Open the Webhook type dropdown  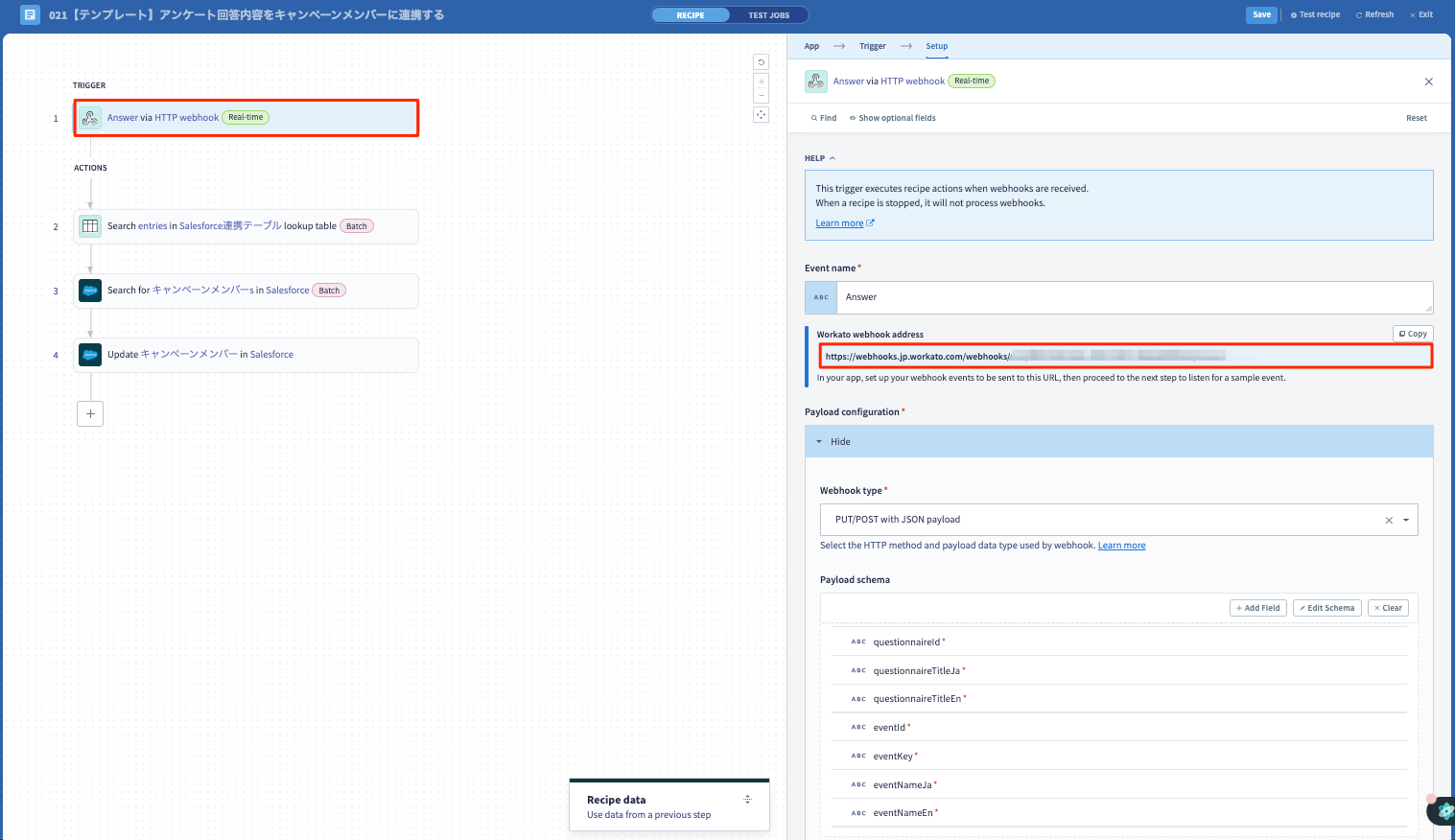pos(1406,520)
